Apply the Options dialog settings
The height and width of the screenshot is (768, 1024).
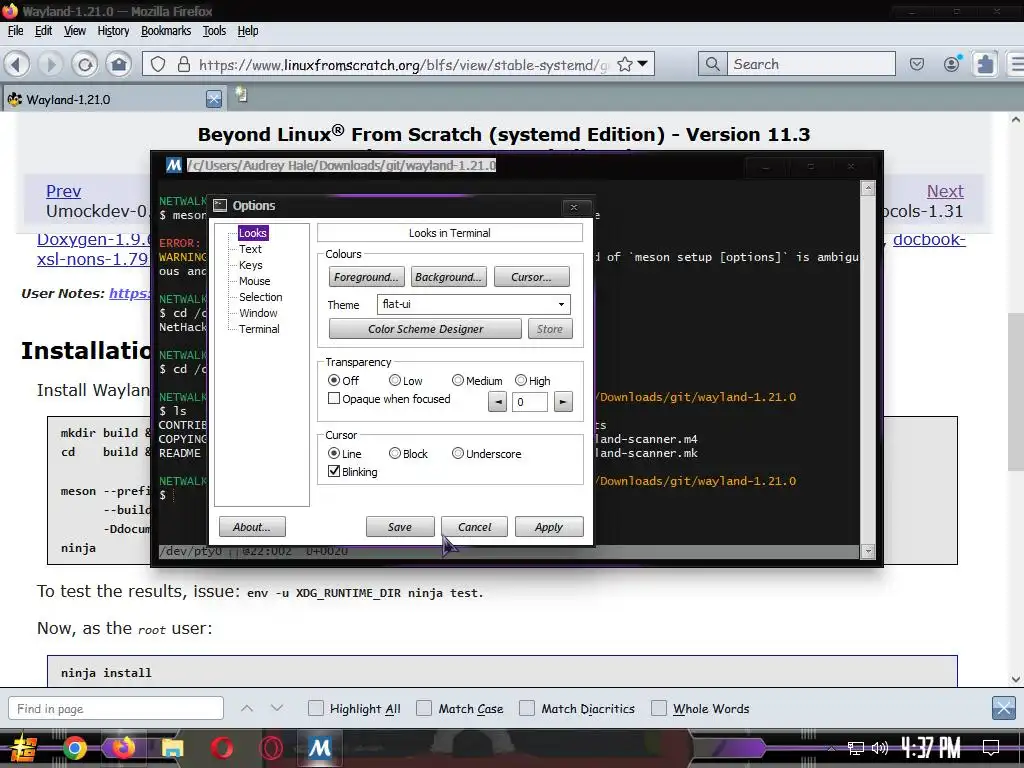click(549, 526)
